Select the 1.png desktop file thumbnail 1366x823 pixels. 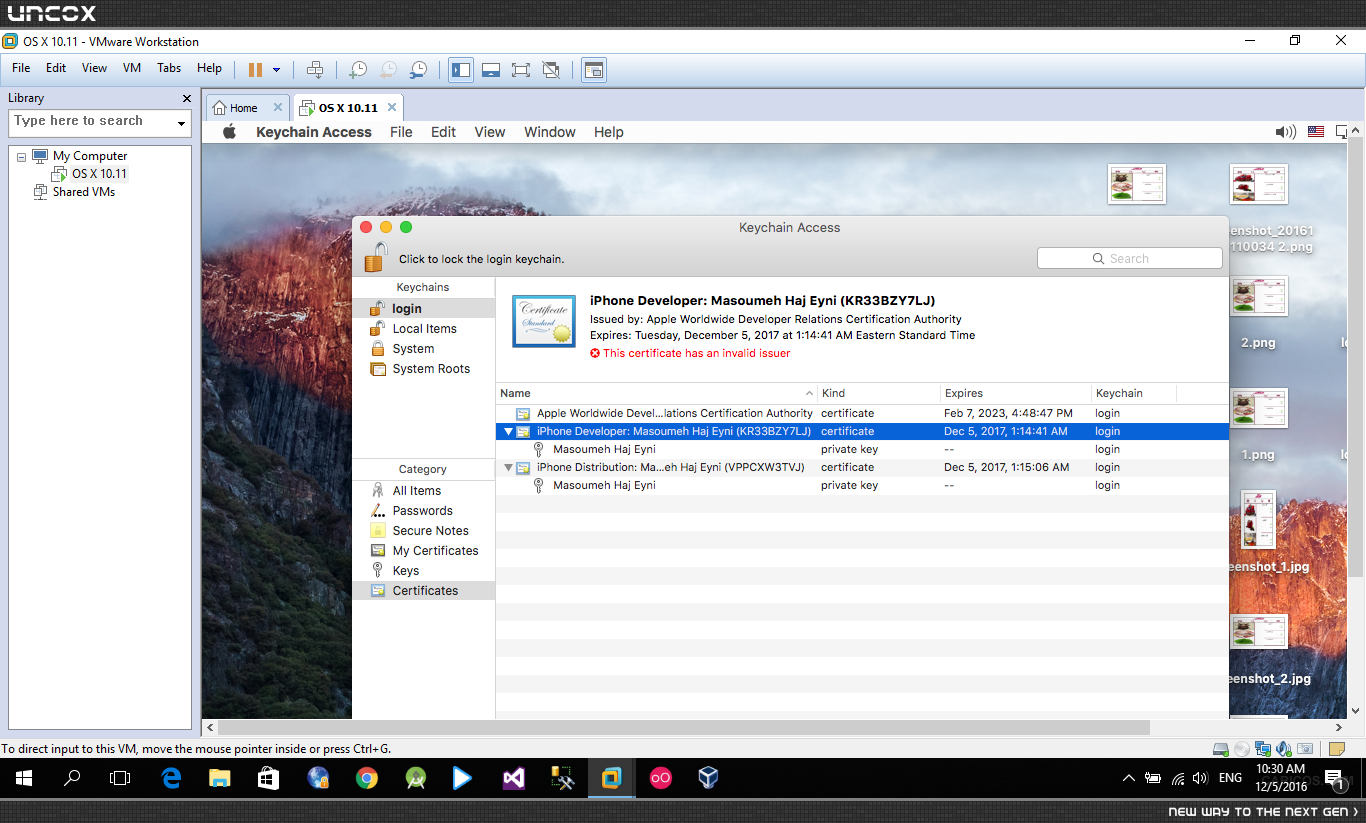click(x=1258, y=408)
